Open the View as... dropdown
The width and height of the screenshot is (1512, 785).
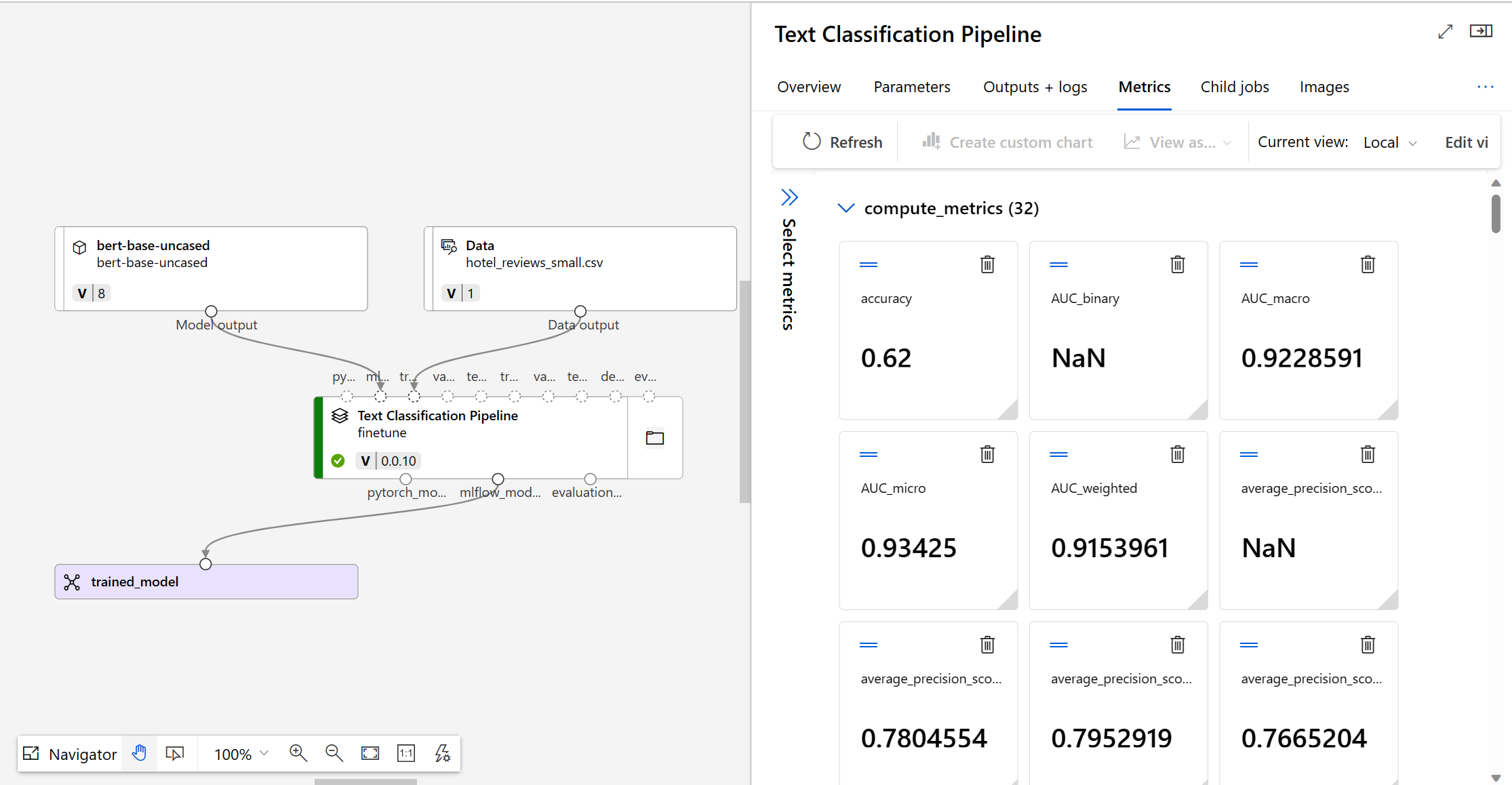tap(1178, 142)
